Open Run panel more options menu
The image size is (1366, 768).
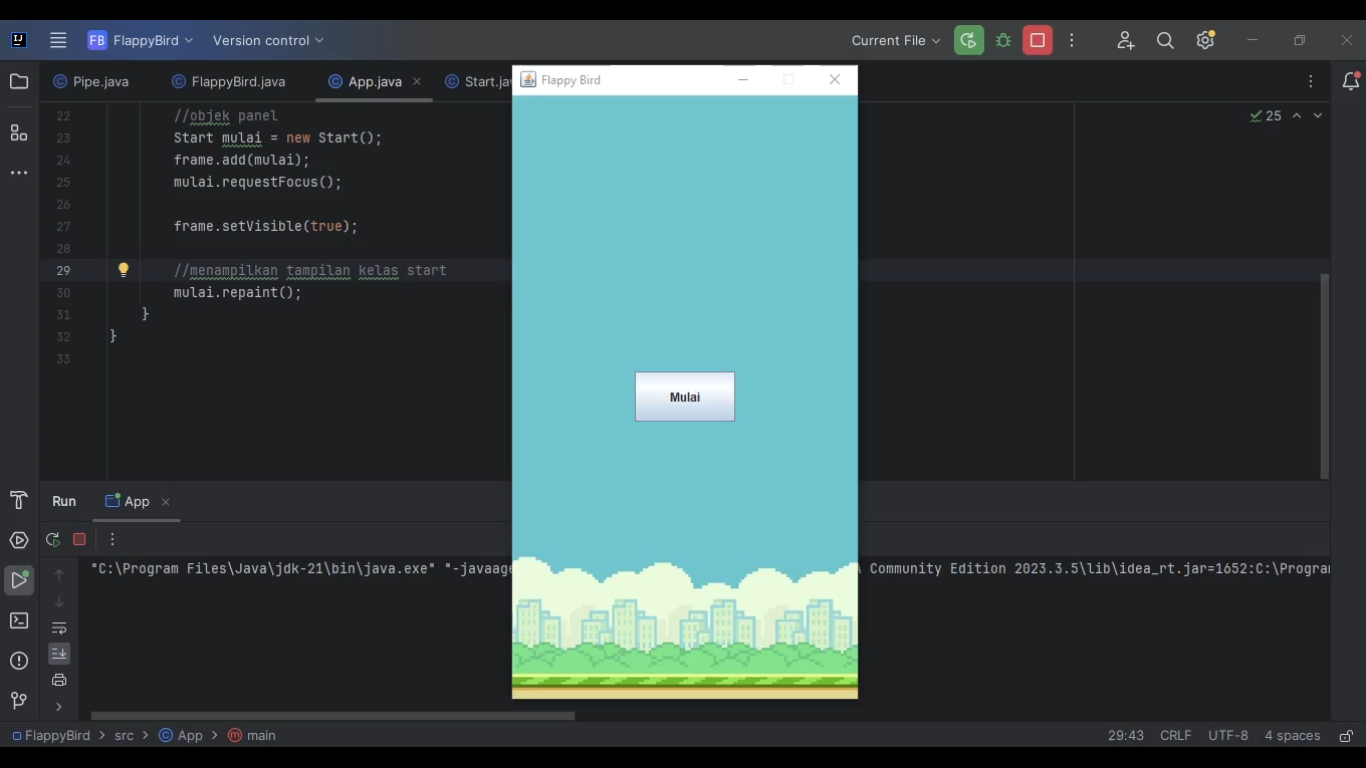pos(112,539)
